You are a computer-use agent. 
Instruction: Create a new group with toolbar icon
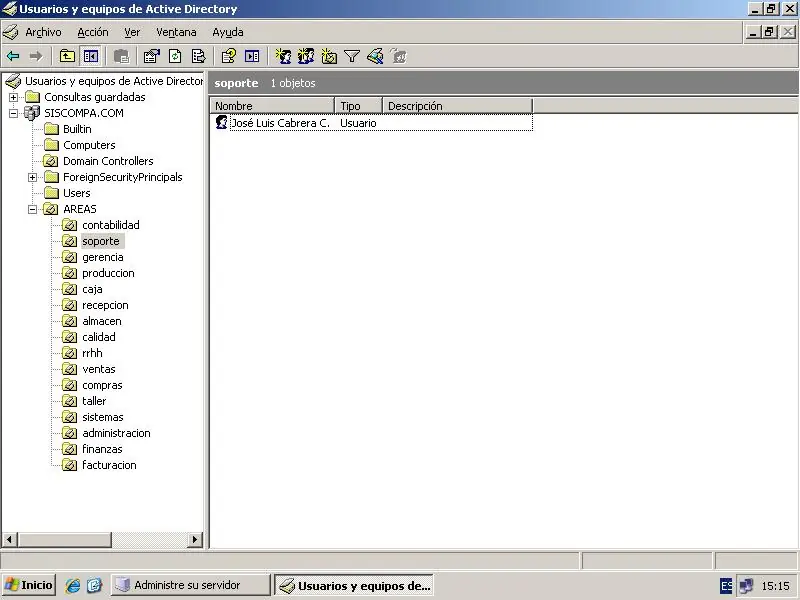306,56
